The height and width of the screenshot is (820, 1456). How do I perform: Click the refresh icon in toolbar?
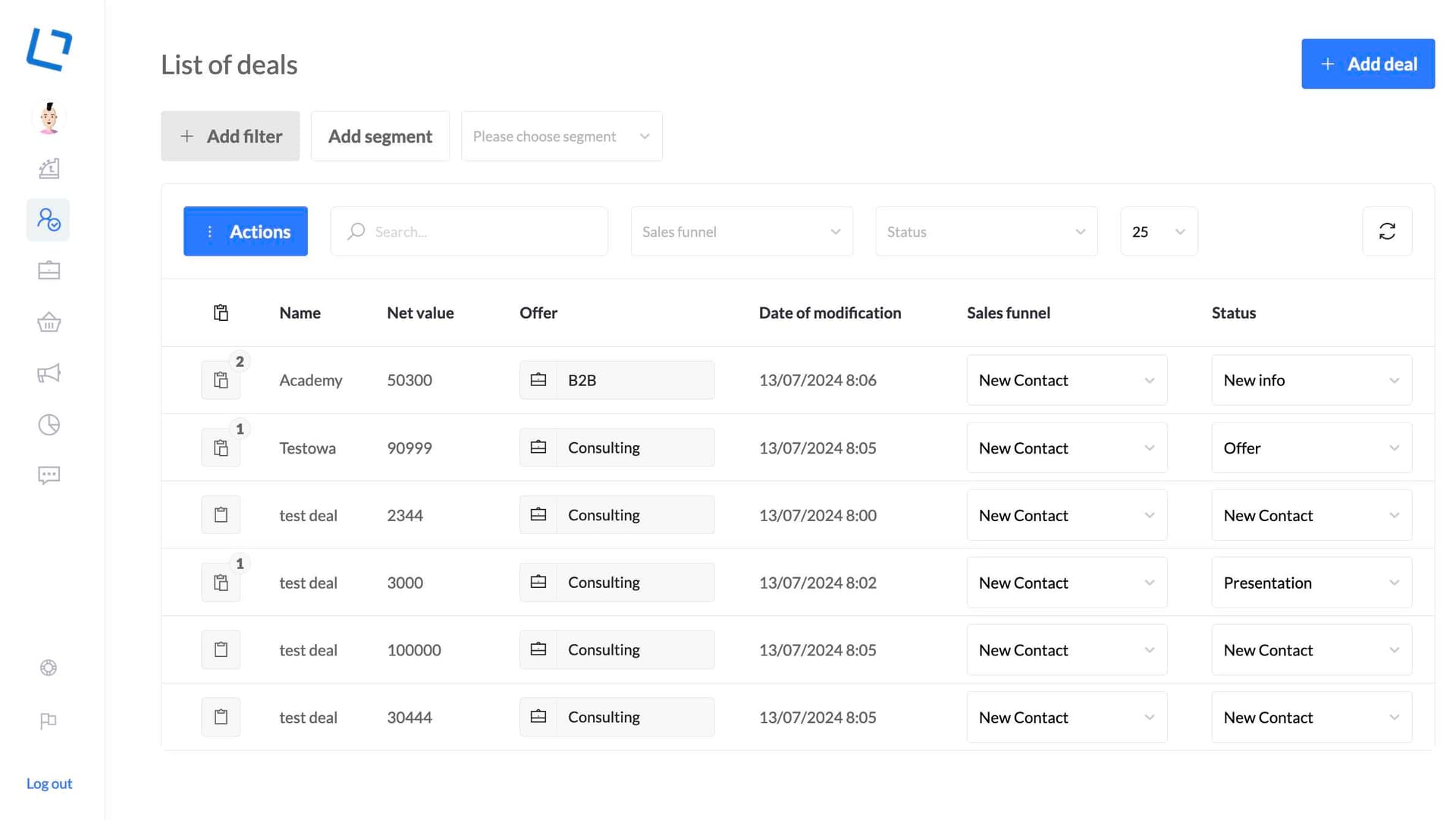coord(1387,231)
